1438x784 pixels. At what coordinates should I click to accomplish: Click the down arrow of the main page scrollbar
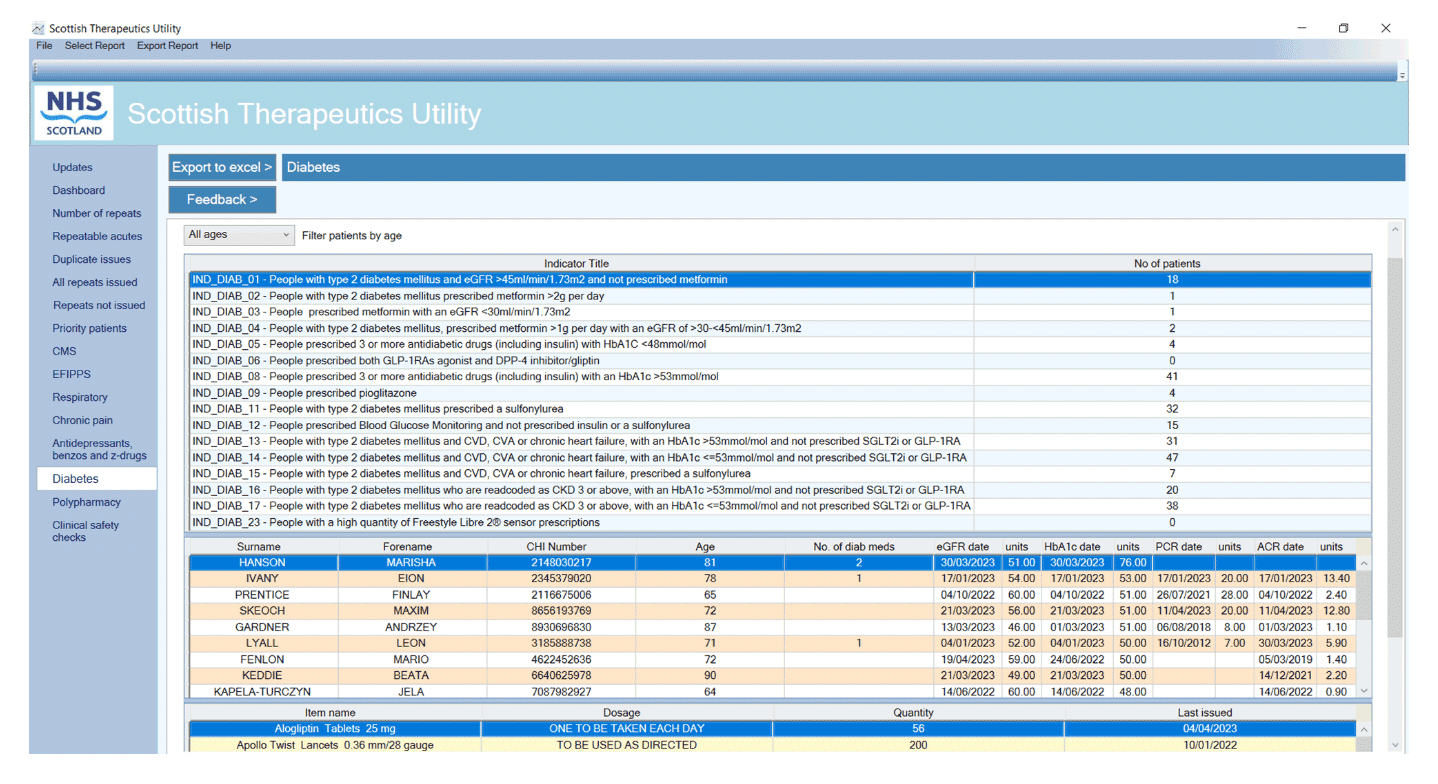pyautogui.click(x=1394, y=745)
